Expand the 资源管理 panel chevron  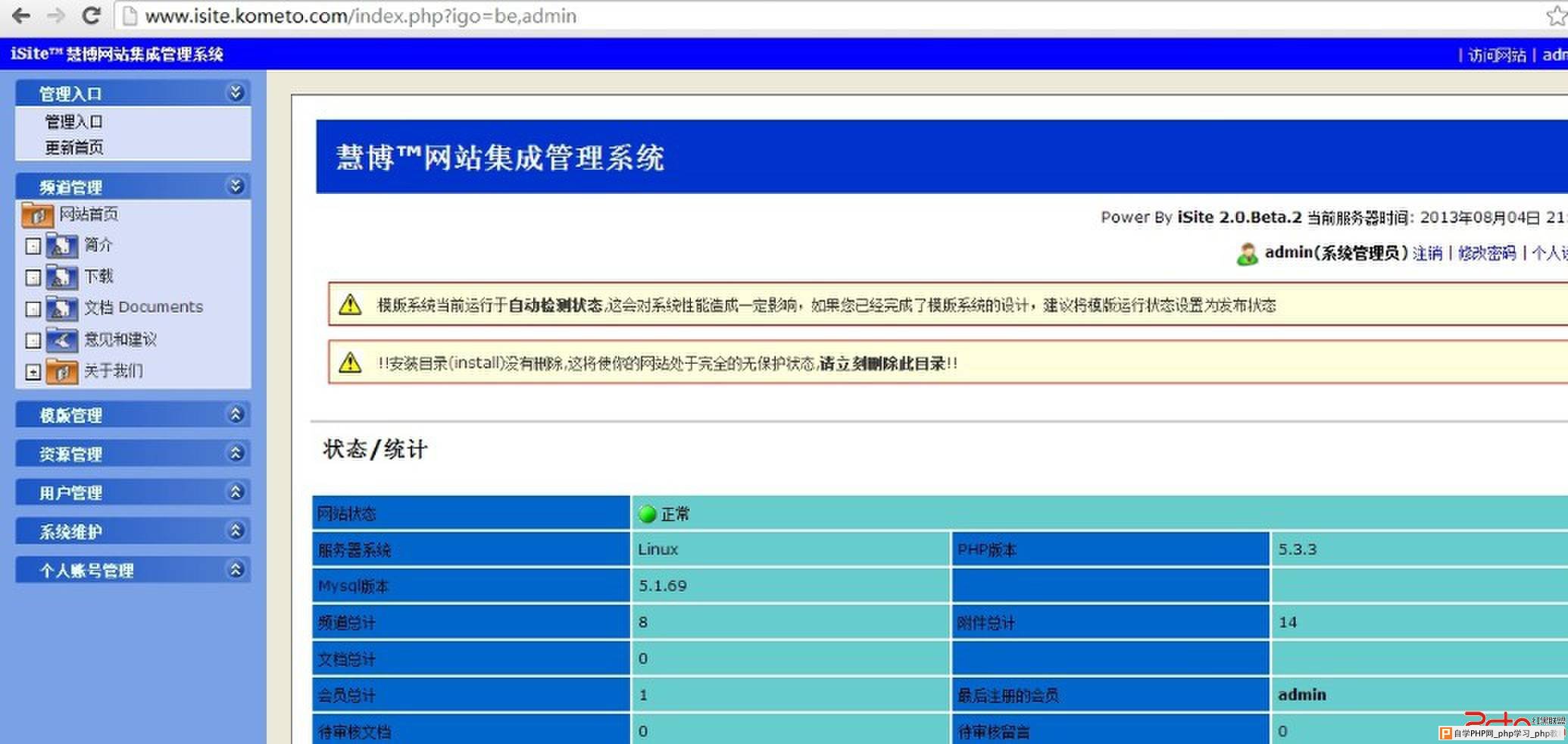pyautogui.click(x=236, y=453)
